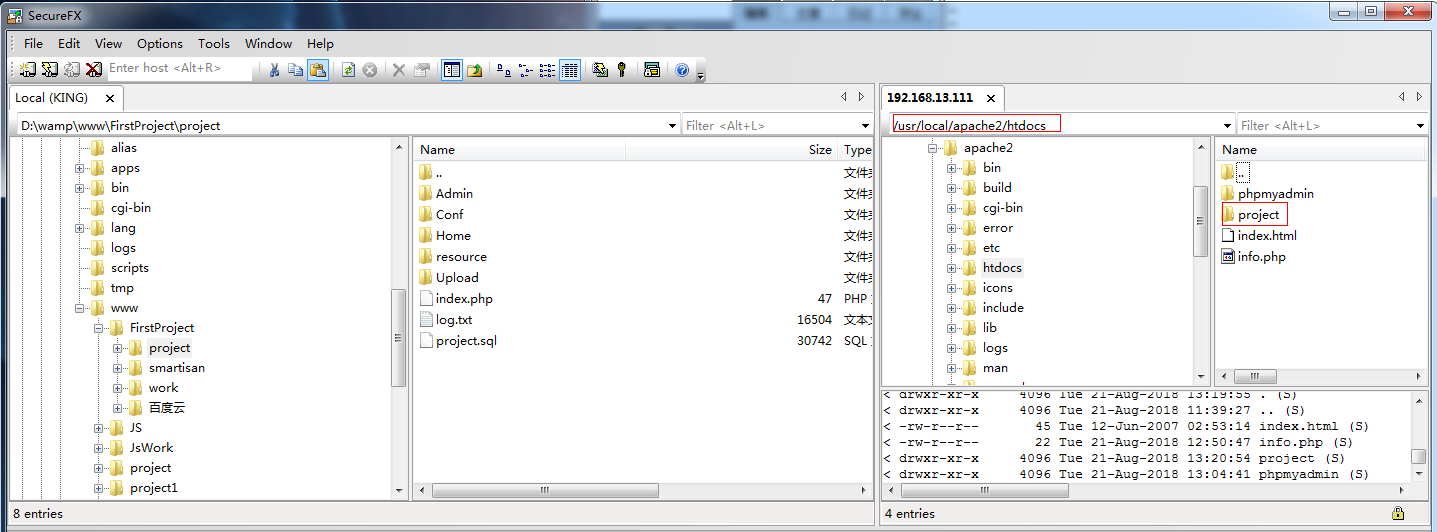Click the Delete X toolbar icon
The width and height of the screenshot is (1437, 532).
tap(399, 70)
